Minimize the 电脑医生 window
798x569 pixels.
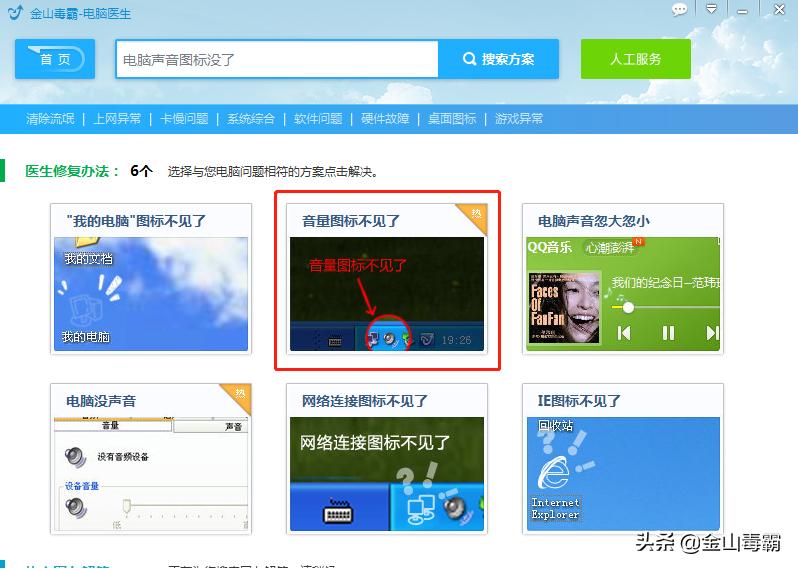coord(743,10)
